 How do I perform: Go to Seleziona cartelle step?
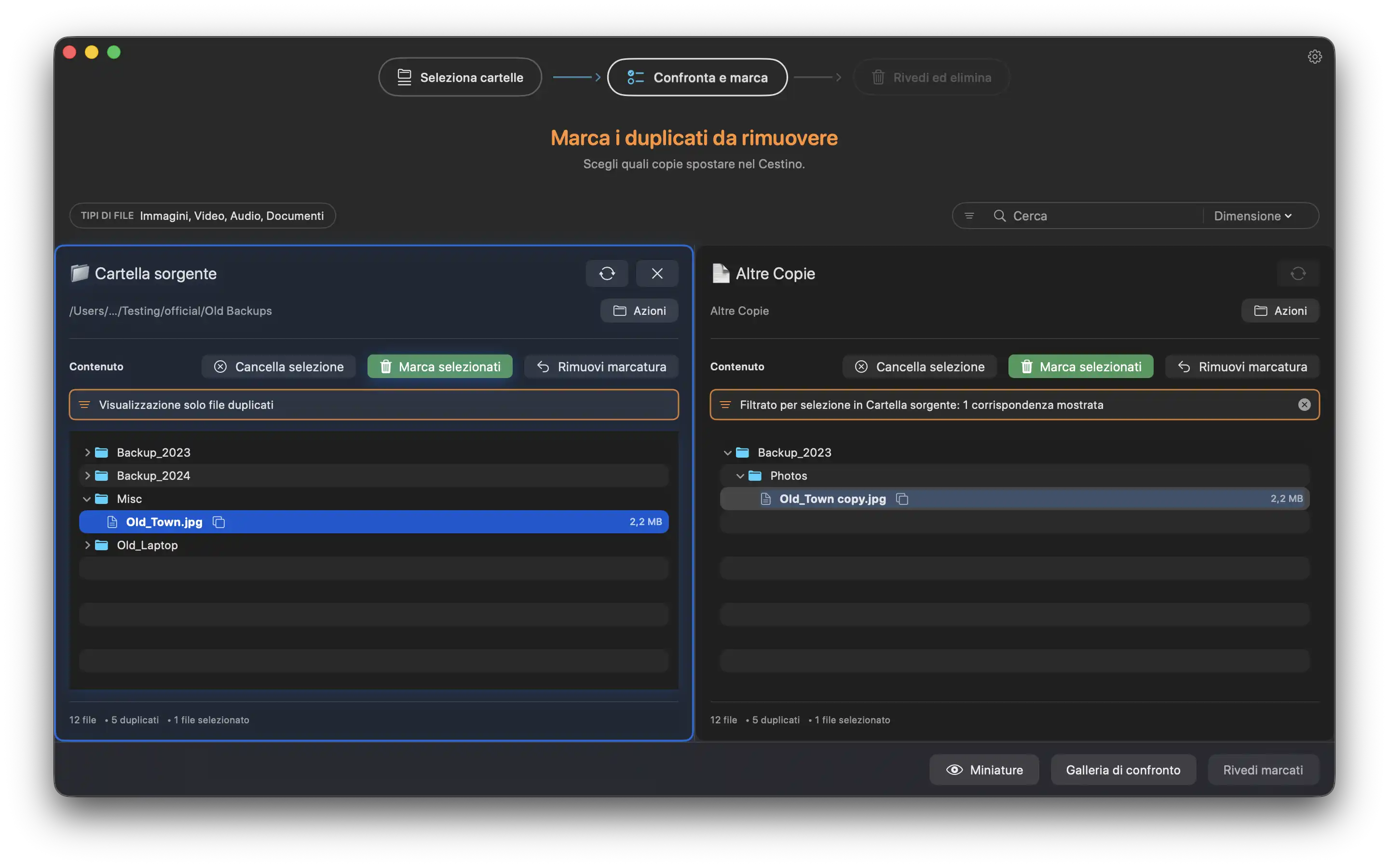pos(460,78)
